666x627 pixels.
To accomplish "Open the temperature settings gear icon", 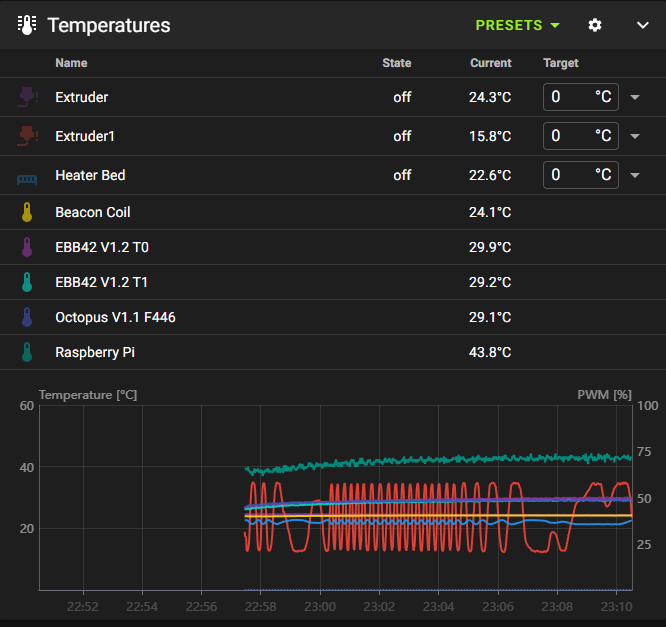I will tap(595, 25).
